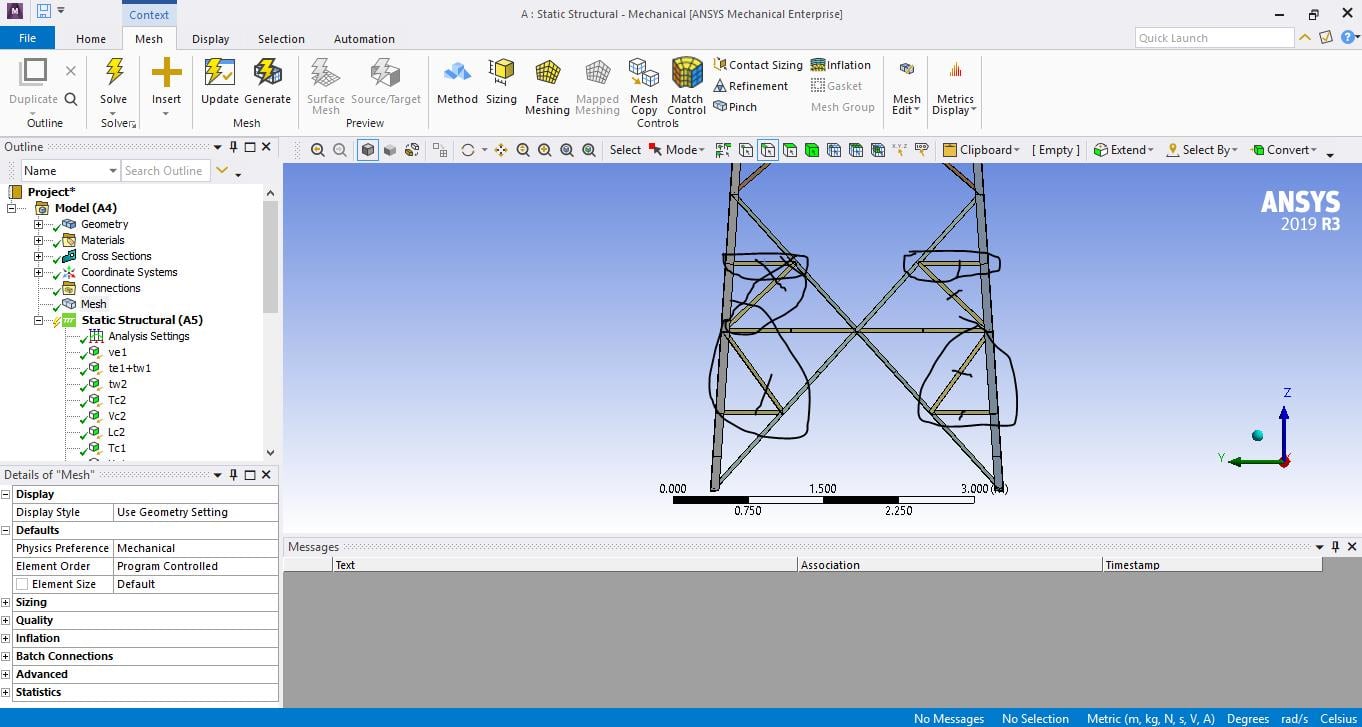Click the Quick Launch search box
The image size is (1362, 727).
(1215, 38)
